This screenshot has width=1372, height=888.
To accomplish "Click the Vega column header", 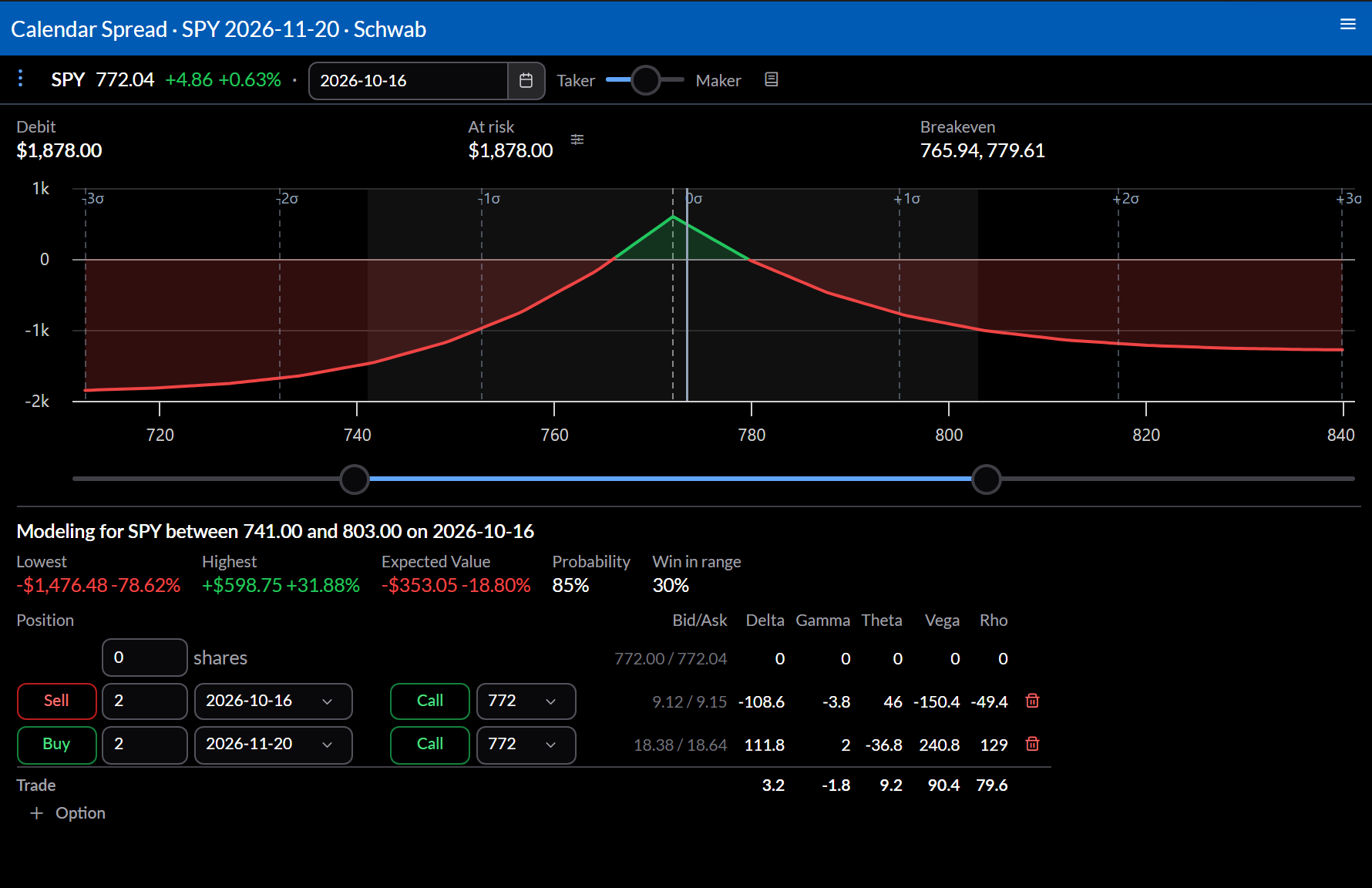I will (x=942, y=621).
